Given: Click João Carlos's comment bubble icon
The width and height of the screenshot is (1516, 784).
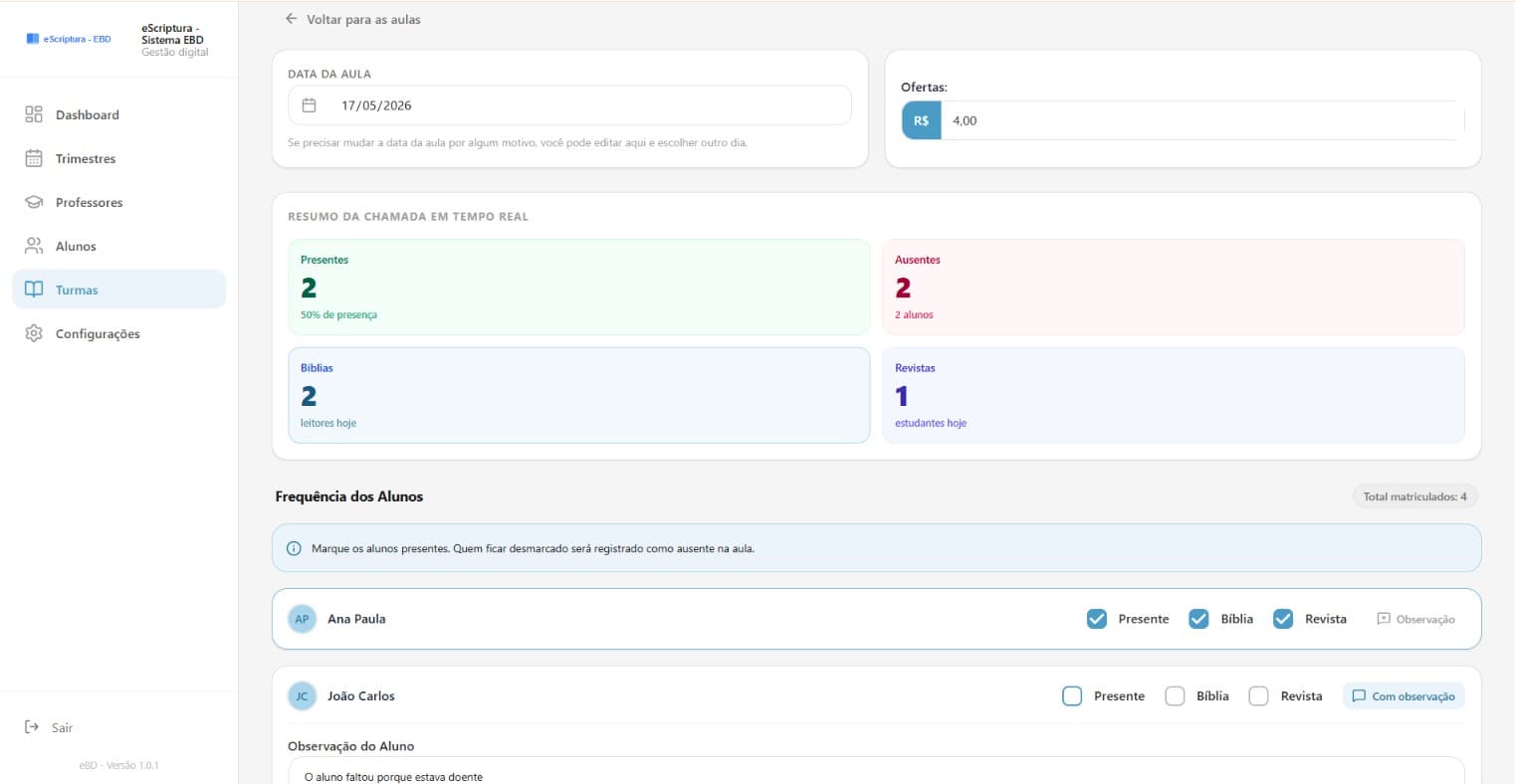Looking at the screenshot, I should [1359, 696].
